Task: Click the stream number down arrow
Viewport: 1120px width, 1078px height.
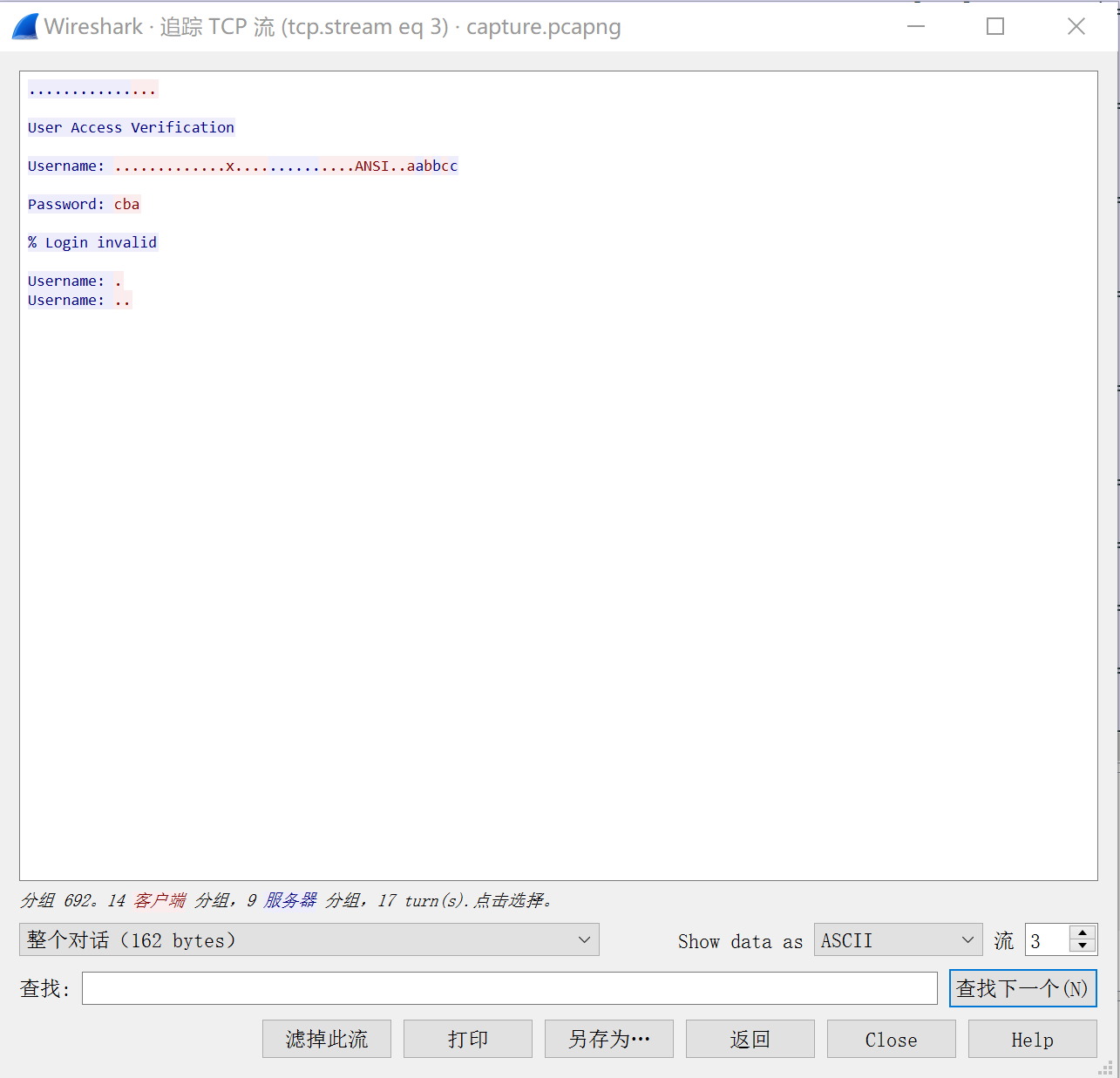Action: (x=1083, y=946)
